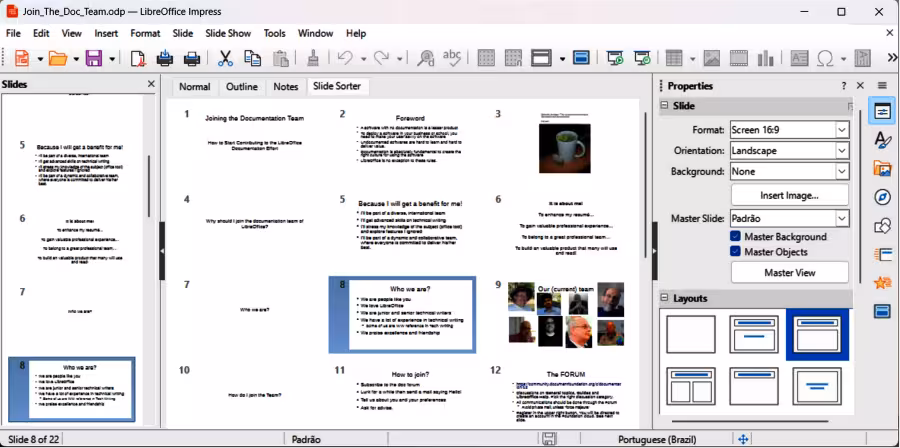Switch to the Notes view tab
Screen dimensions: 900x448
click(286, 87)
